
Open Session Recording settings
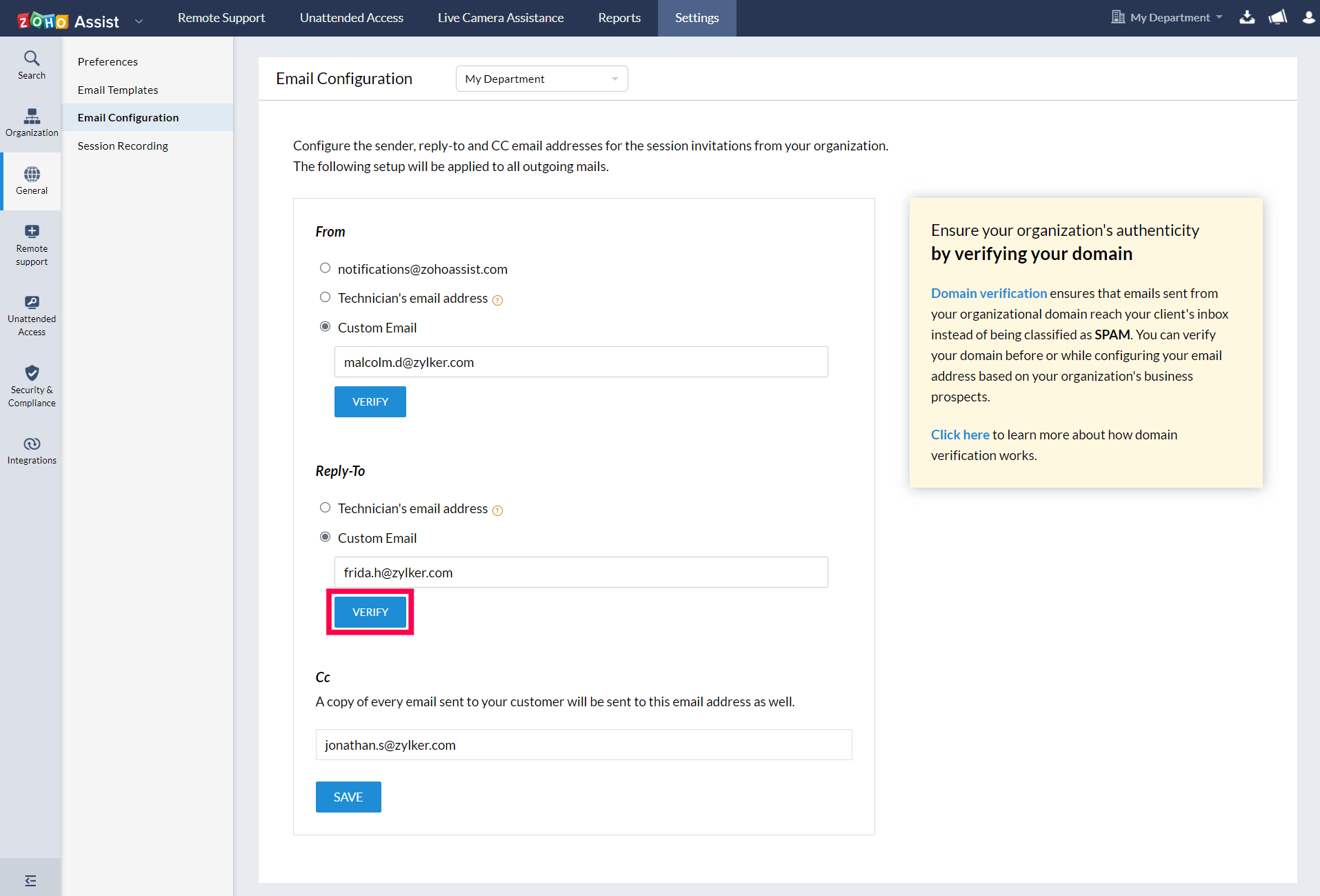pyautogui.click(x=123, y=146)
